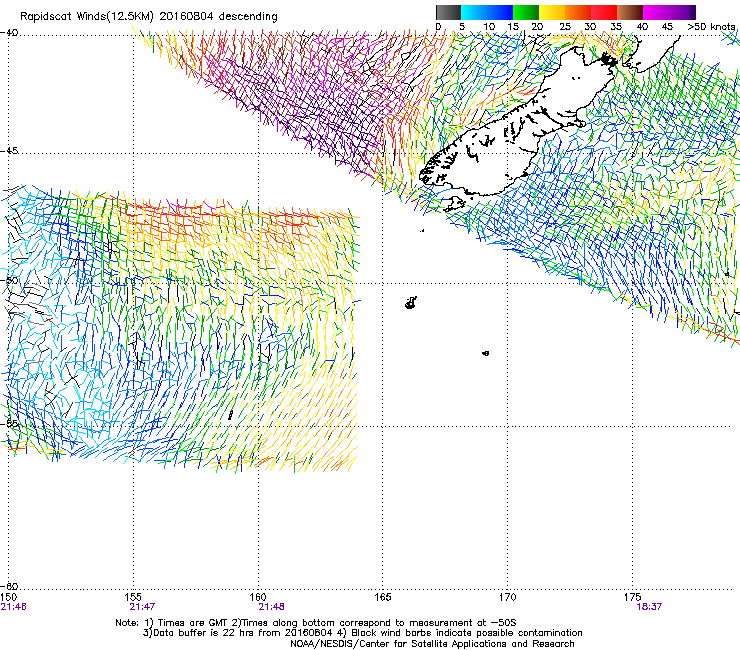This screenshot has height=650, width=740.
Task: Click the tiny Macquarie Island near 159E
Action: (230, 415)
